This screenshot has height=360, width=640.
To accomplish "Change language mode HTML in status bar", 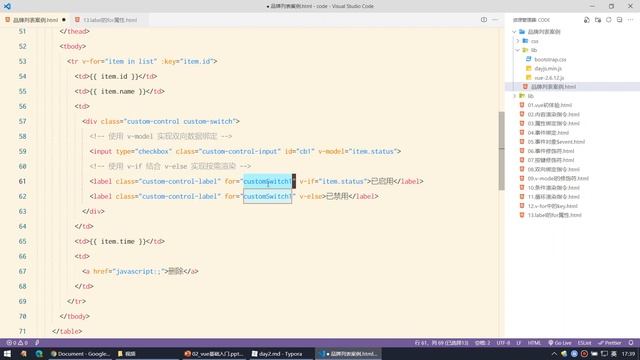I will point(534,343).
